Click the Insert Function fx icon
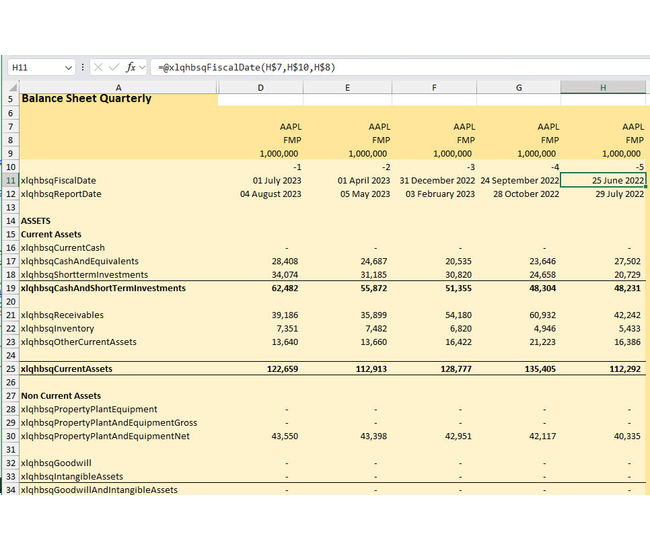 tap(131, 67)
